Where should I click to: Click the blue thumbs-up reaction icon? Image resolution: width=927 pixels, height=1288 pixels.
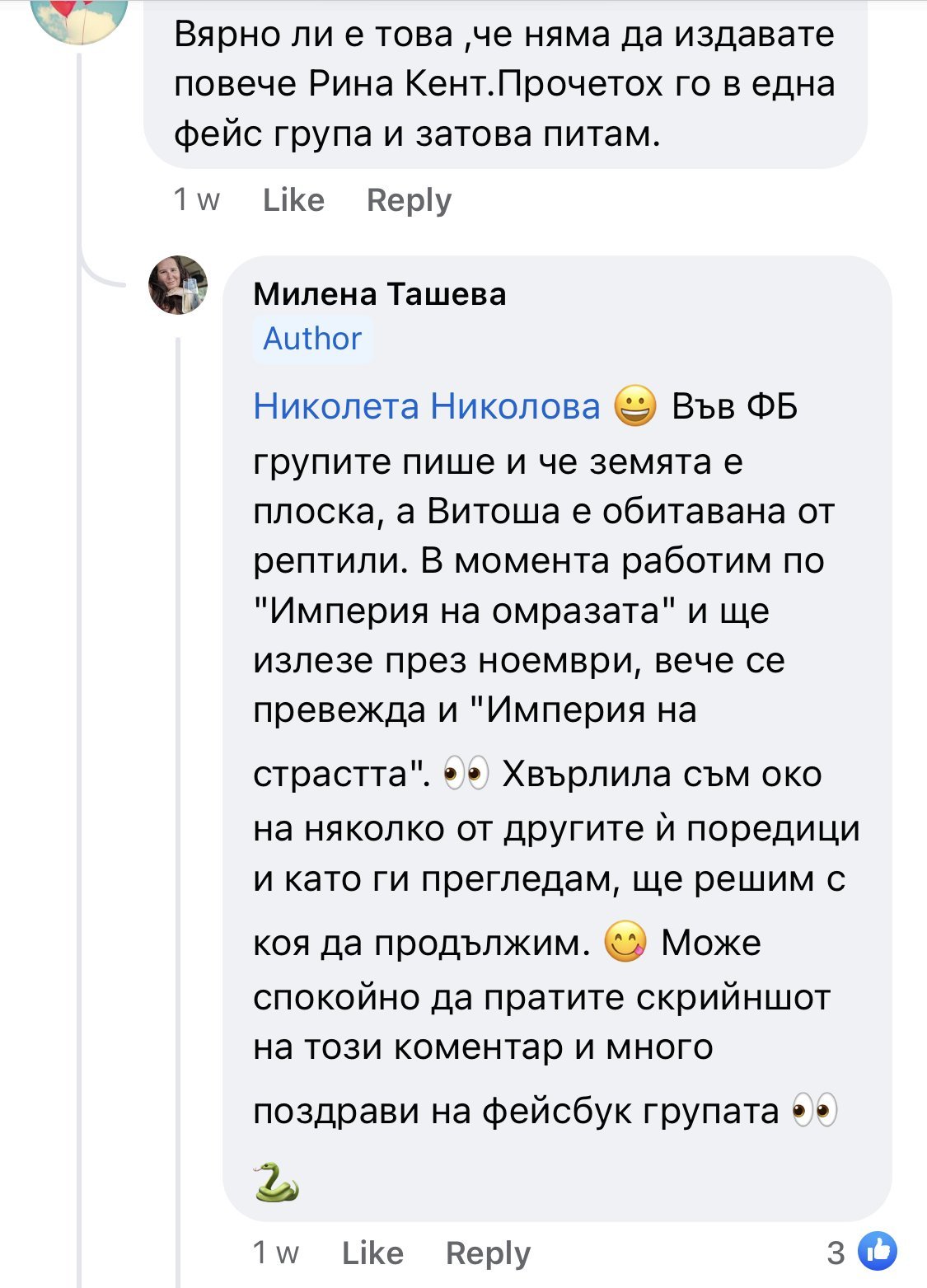pyautogui.click(x=877, y=1251)
